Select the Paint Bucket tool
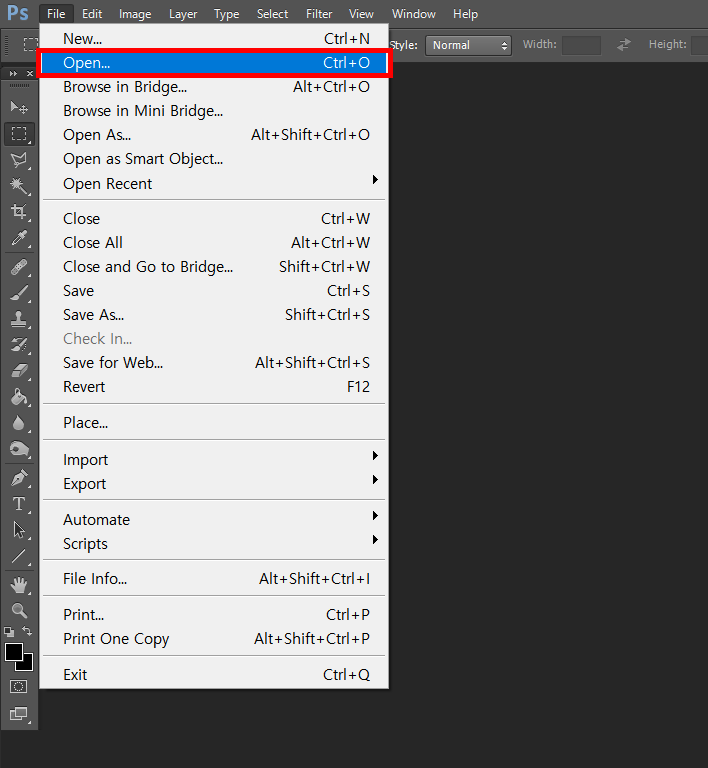 [x=19, y=397]
